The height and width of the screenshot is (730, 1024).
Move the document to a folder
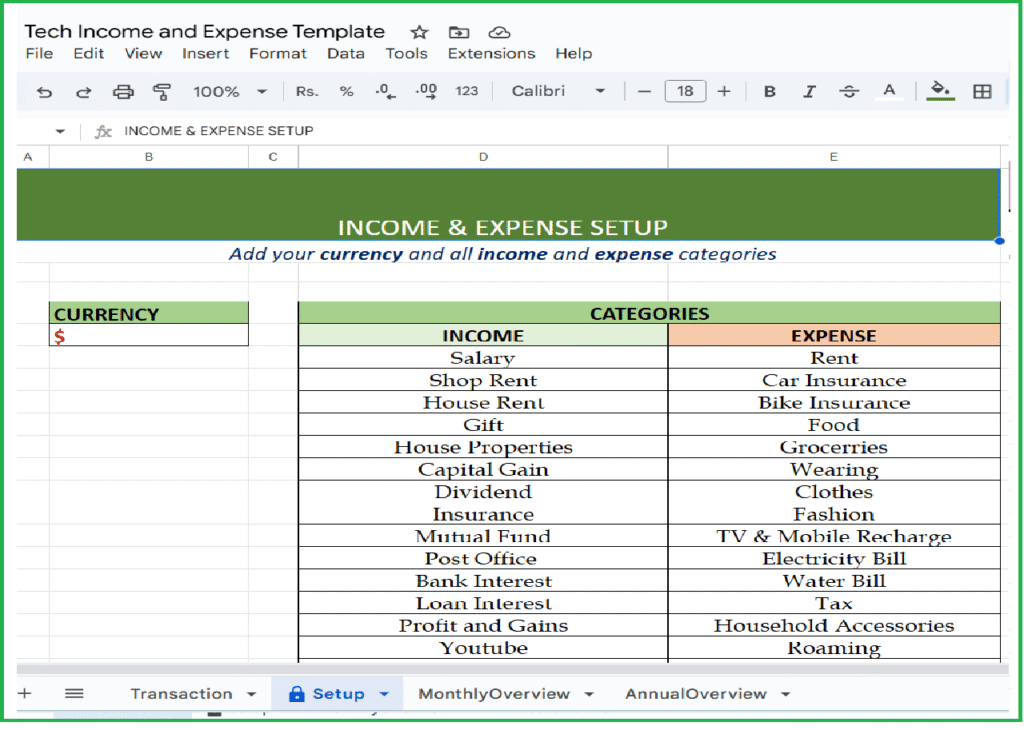tap(458, 32)
